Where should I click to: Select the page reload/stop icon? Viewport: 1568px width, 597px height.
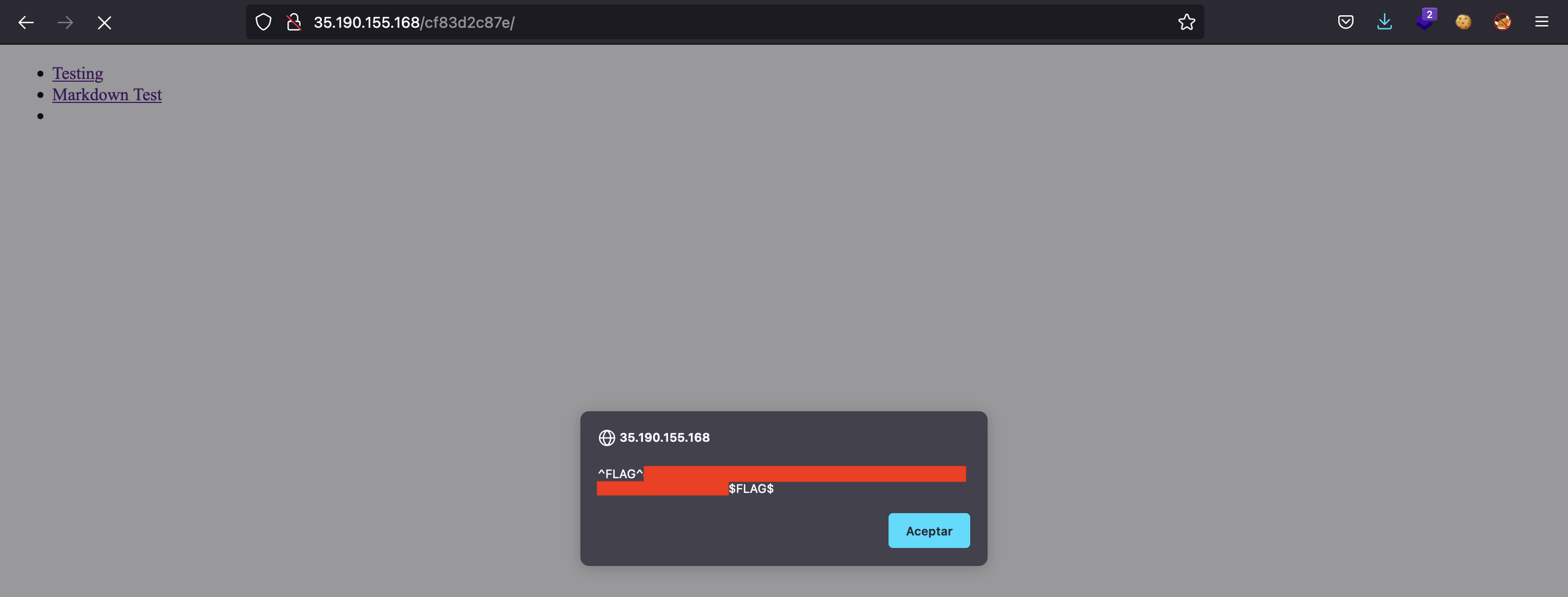click(104, 22)
